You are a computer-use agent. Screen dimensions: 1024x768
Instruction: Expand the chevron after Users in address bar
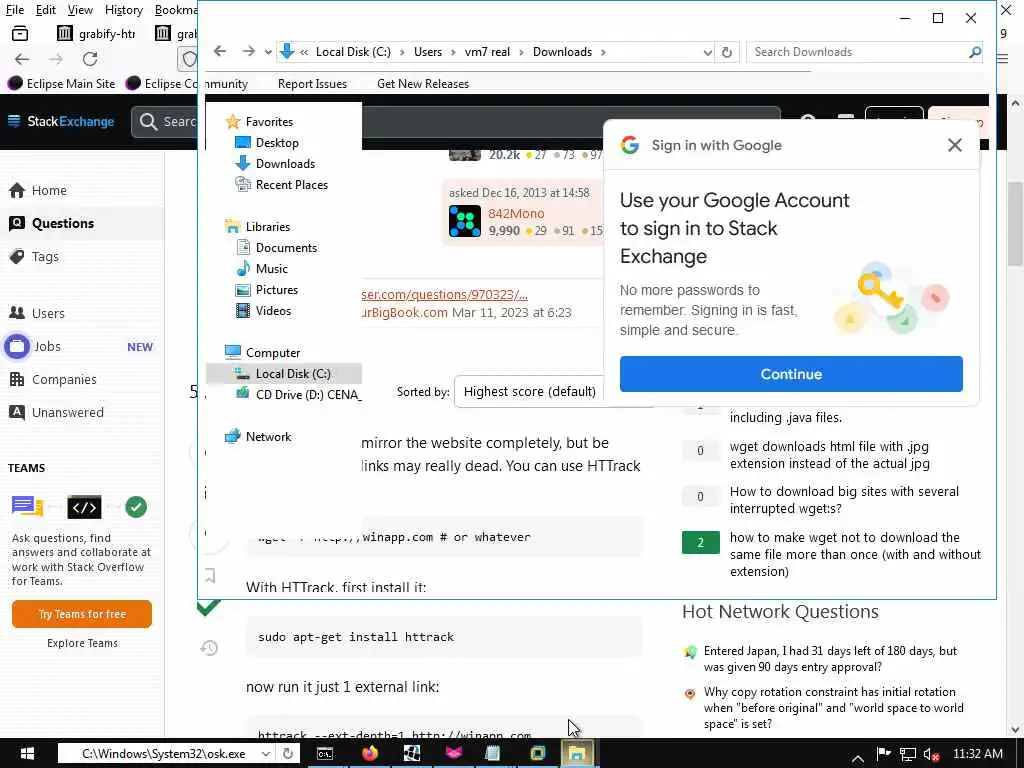point(453,52)
